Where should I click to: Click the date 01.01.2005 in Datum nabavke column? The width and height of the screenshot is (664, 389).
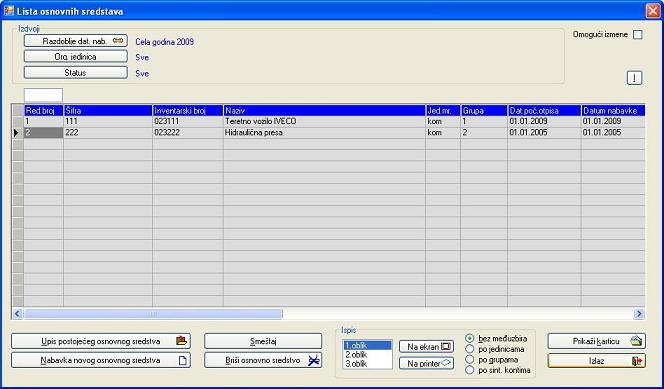coord(613,132)
